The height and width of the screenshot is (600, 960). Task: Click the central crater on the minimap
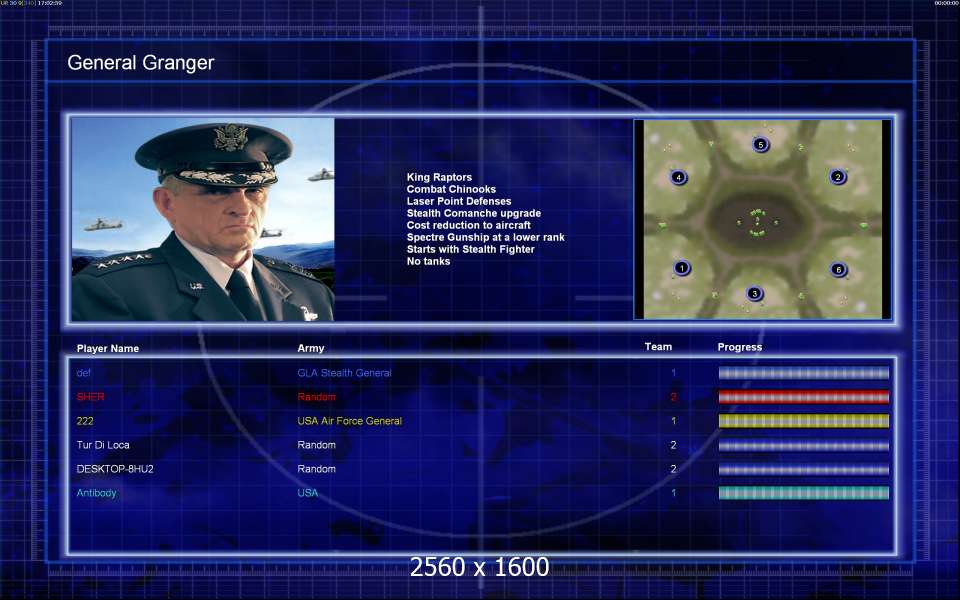[x=758, y=222]
